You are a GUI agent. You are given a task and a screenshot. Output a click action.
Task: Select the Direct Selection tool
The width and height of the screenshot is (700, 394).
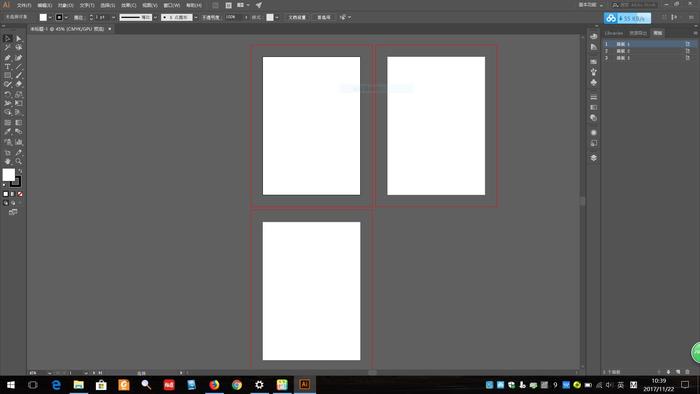pos(18,38)
